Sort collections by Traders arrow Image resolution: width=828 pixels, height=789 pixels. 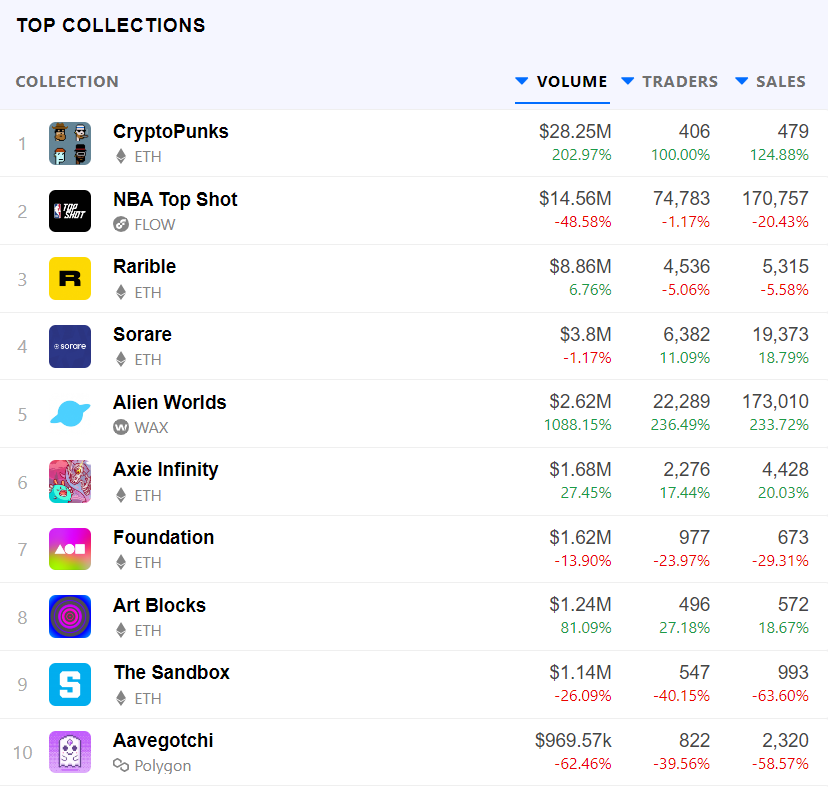point(628,81)
